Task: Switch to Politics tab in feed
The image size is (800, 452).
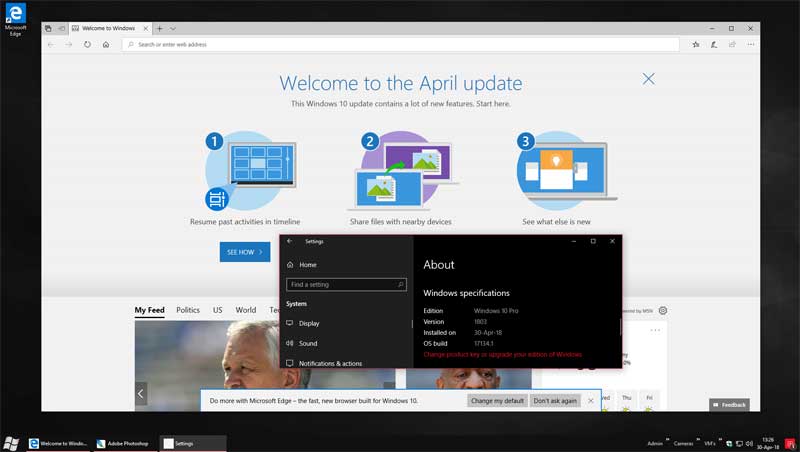Action: (188, 310)
